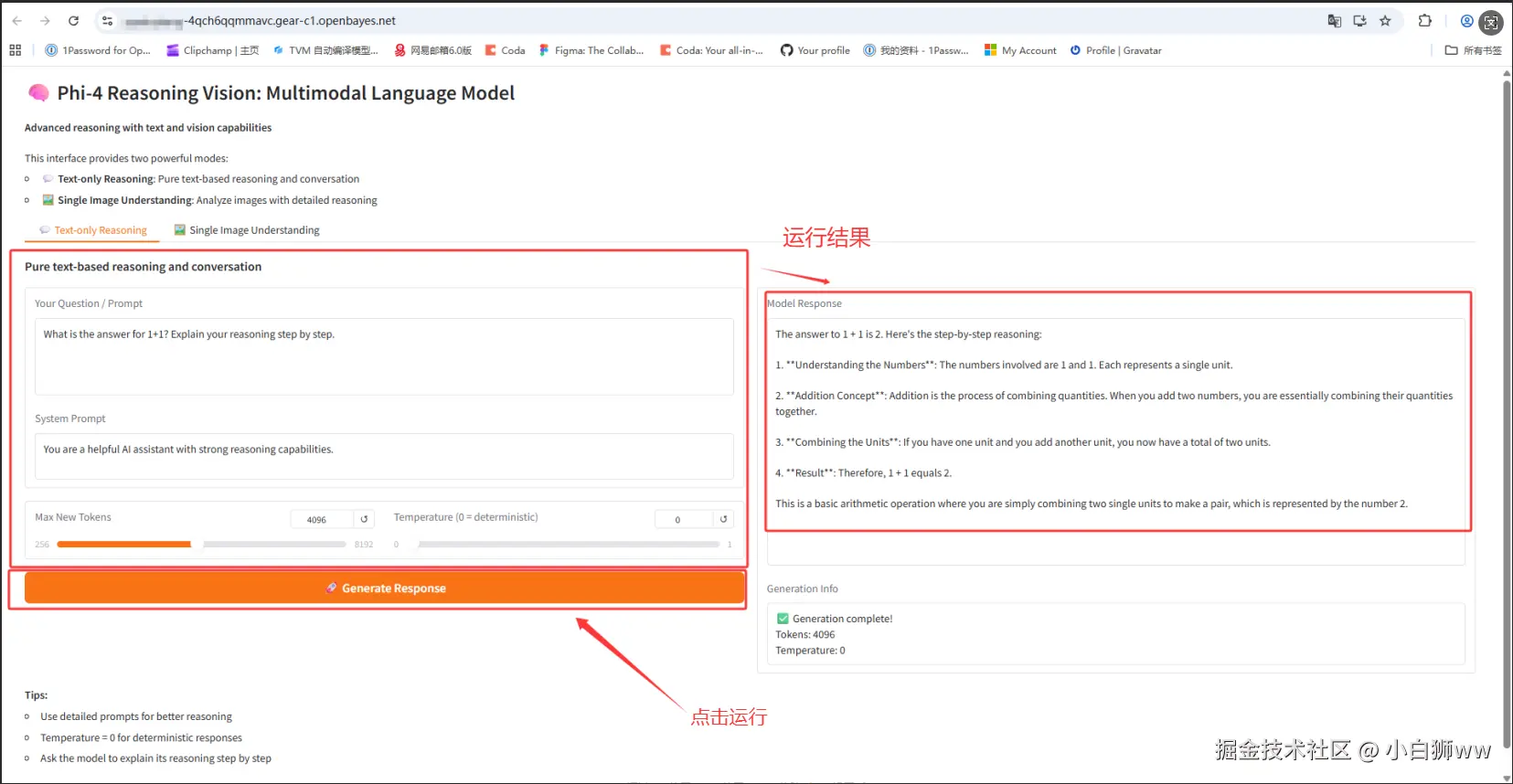Open the apps grid in bookmarks bar
Image resolution: width=1513 pixels, height=784 pixels.
(x=16, y=50)
